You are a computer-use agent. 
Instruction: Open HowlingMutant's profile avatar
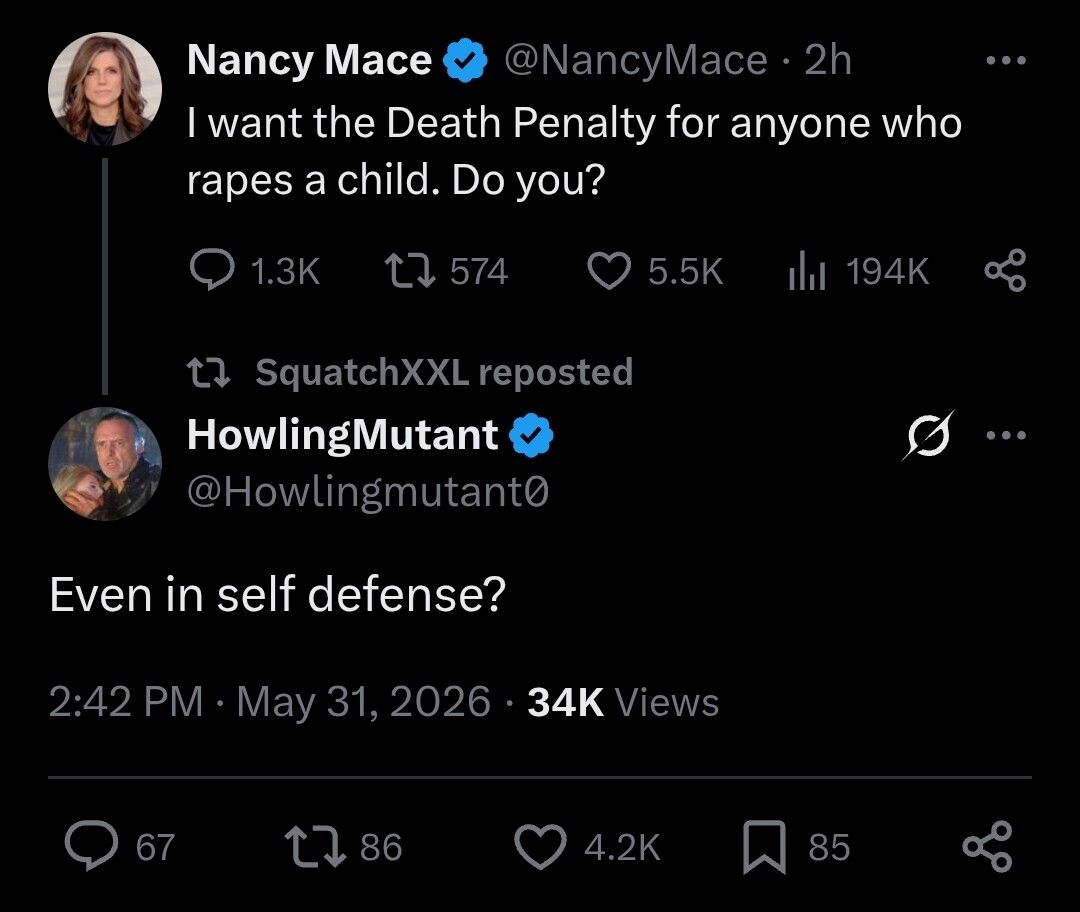pyautogui.click(x=105, y=464)
